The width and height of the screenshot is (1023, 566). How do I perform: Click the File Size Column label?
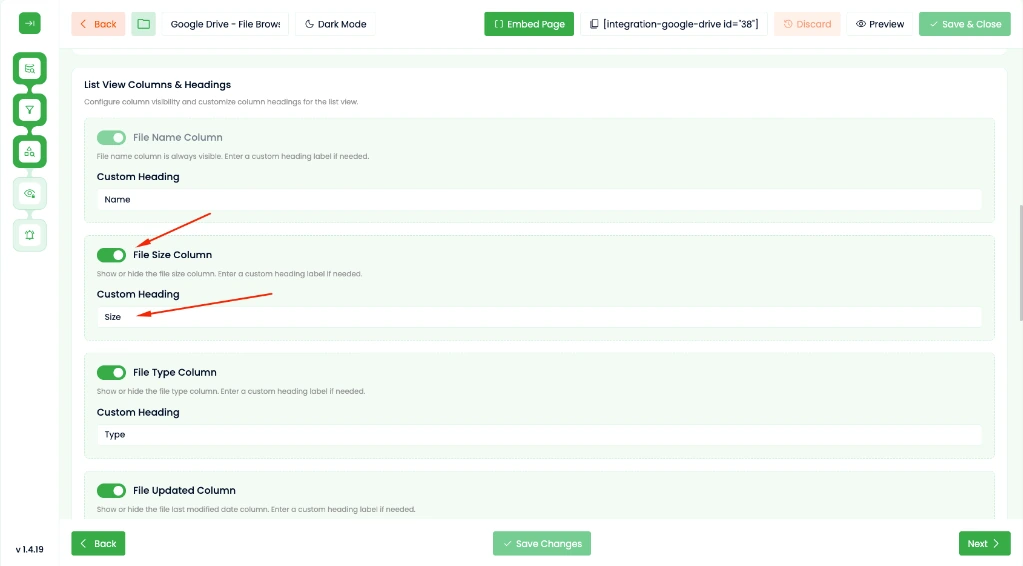(x=172, y=255)
